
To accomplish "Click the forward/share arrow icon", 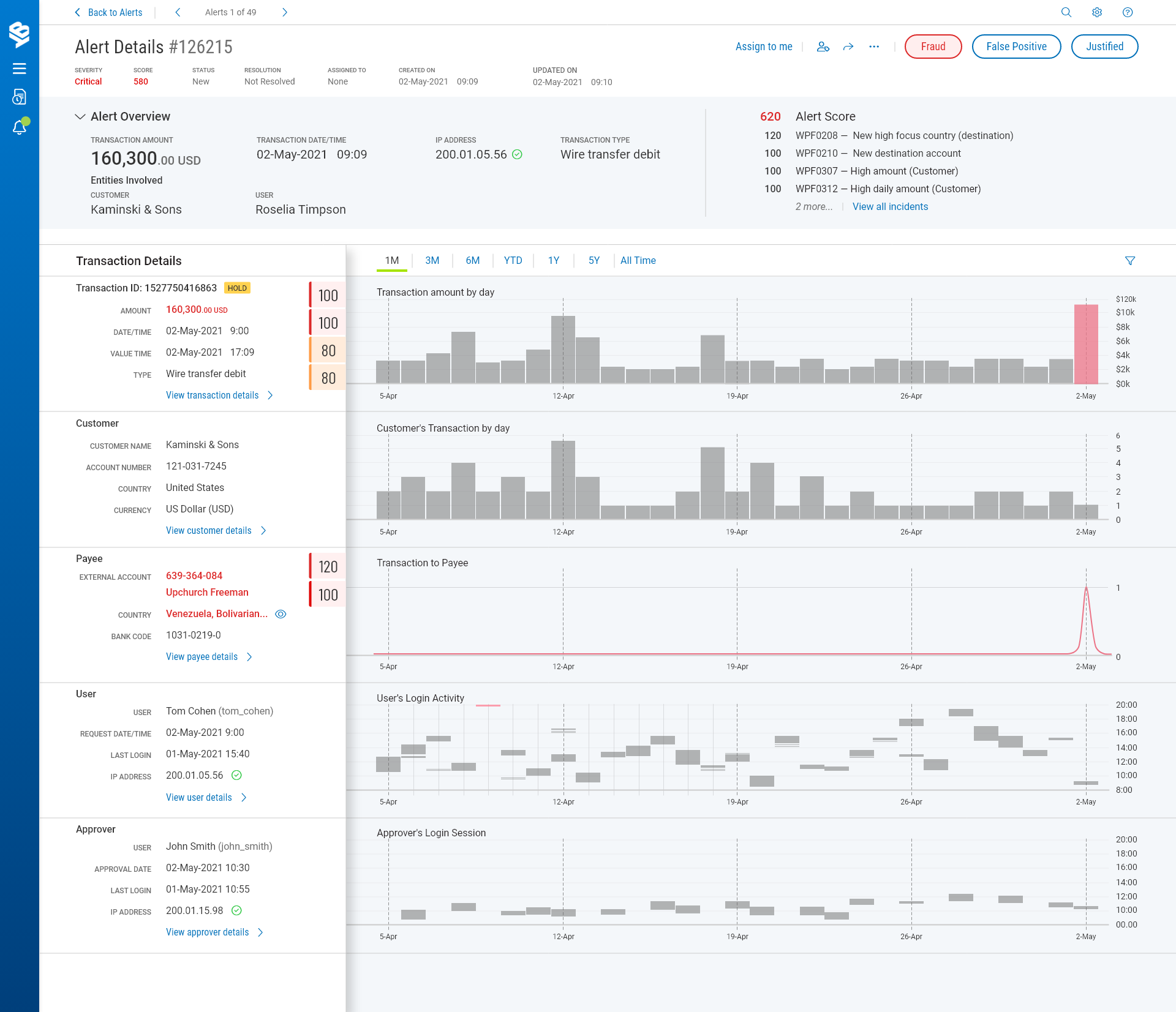I will pos(848,47).
